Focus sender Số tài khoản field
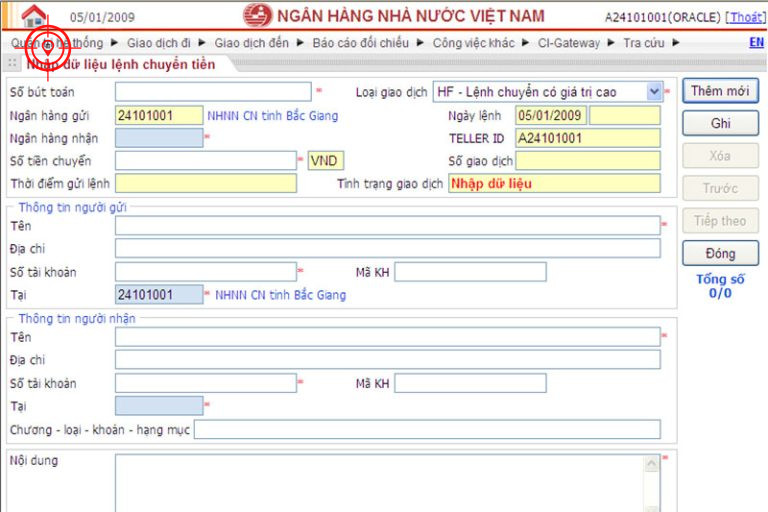The image size is (768, 512). [206, 272]
